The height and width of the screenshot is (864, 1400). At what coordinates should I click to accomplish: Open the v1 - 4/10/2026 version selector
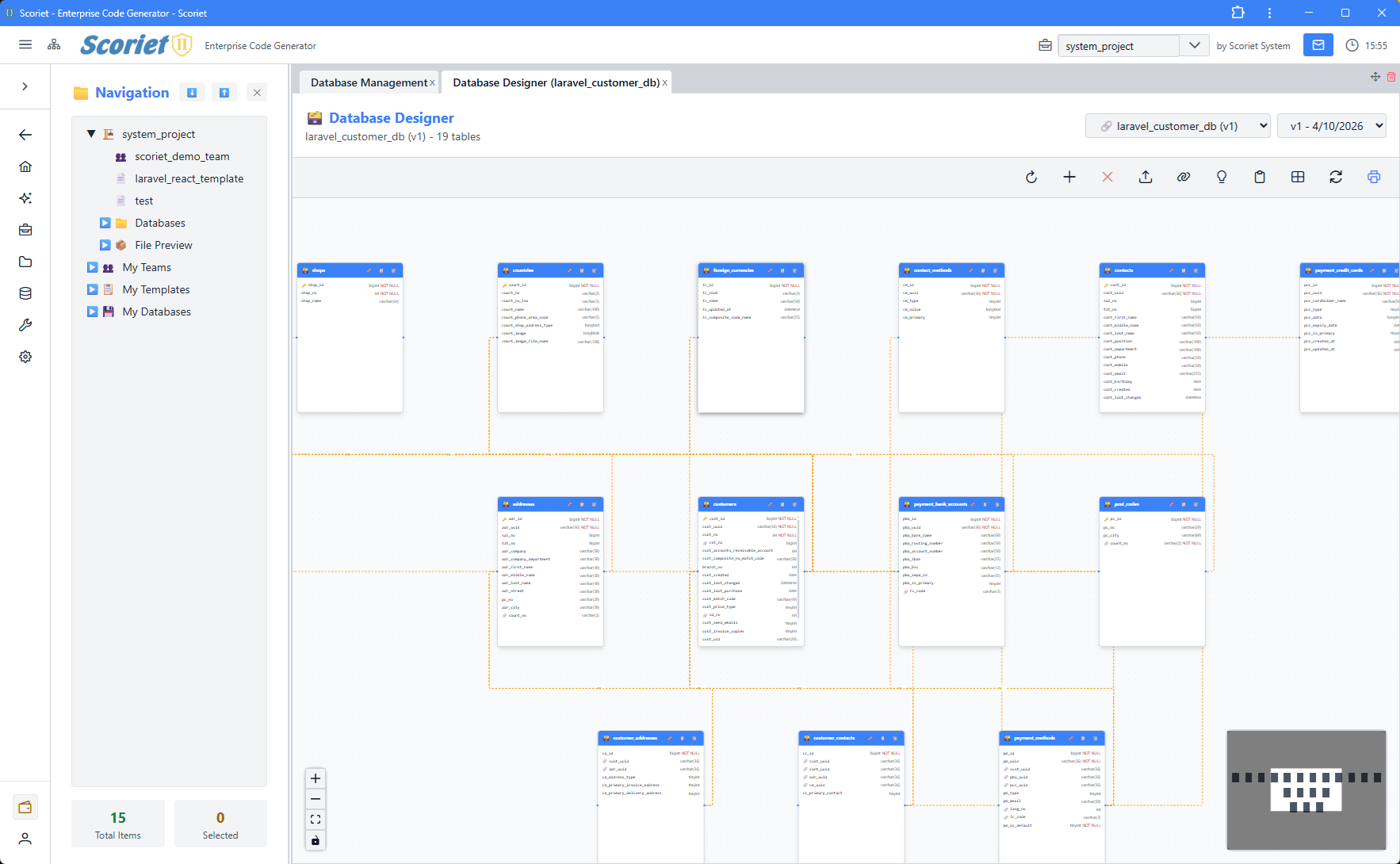click(1332, 125)
